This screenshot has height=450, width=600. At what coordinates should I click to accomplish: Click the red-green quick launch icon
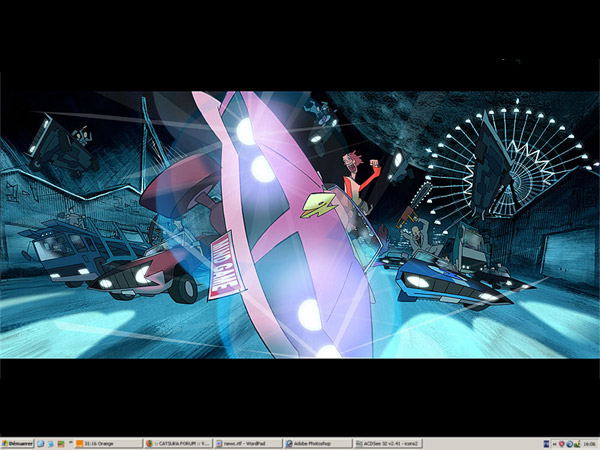(x=61, y=444)
